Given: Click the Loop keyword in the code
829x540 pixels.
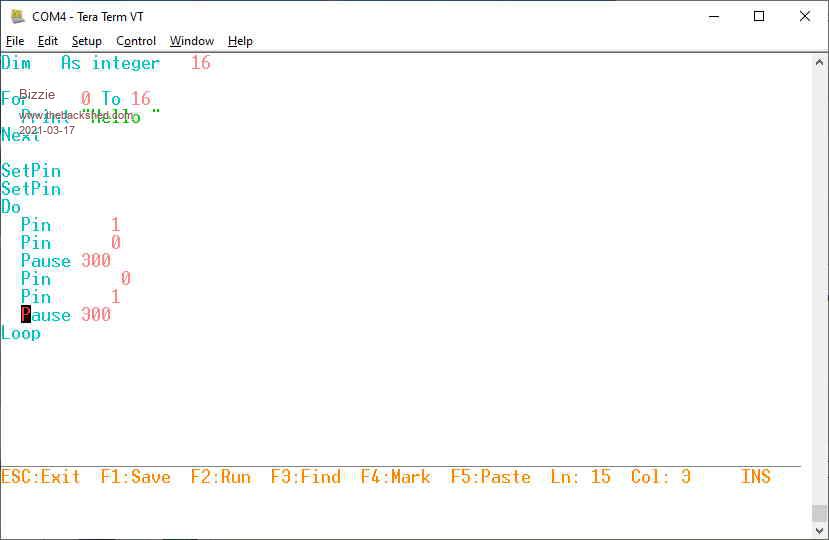Looking at the screenshot, I should [x=21, y=333].
